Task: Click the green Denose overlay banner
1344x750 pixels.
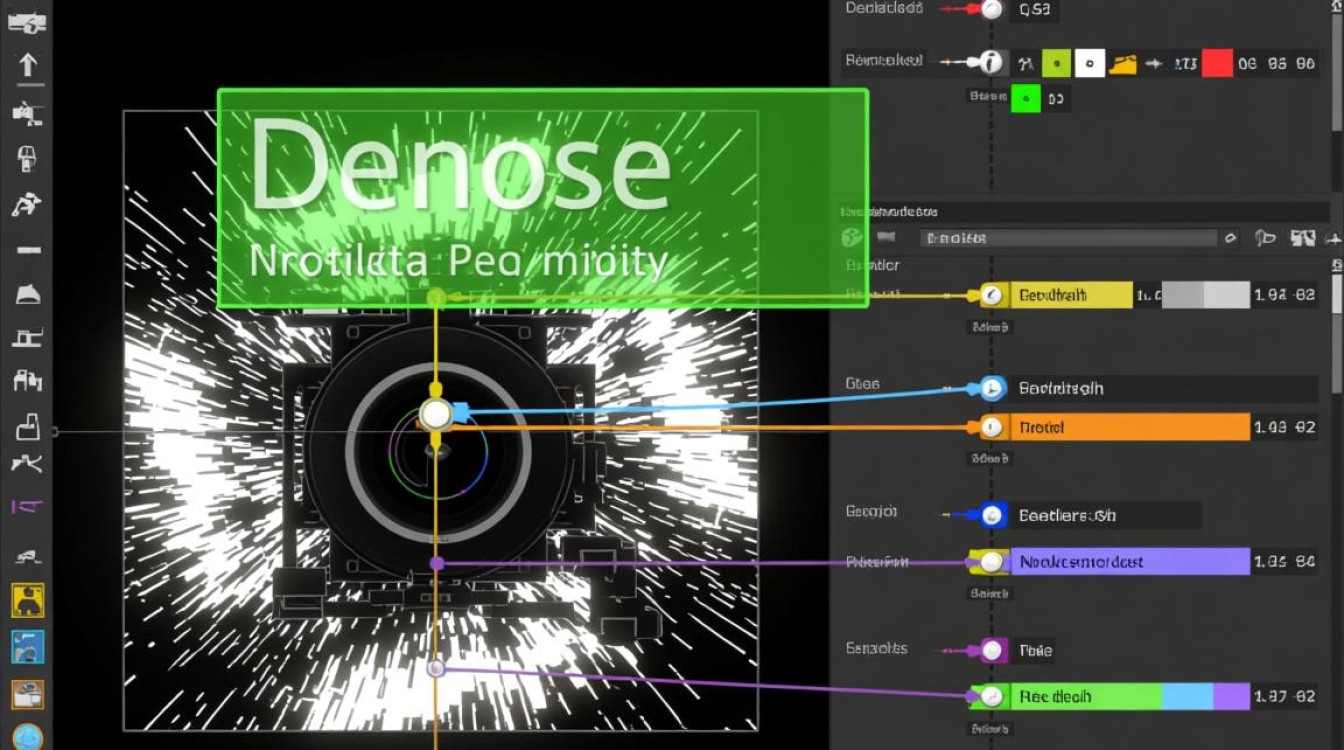Action: (542, 198)
